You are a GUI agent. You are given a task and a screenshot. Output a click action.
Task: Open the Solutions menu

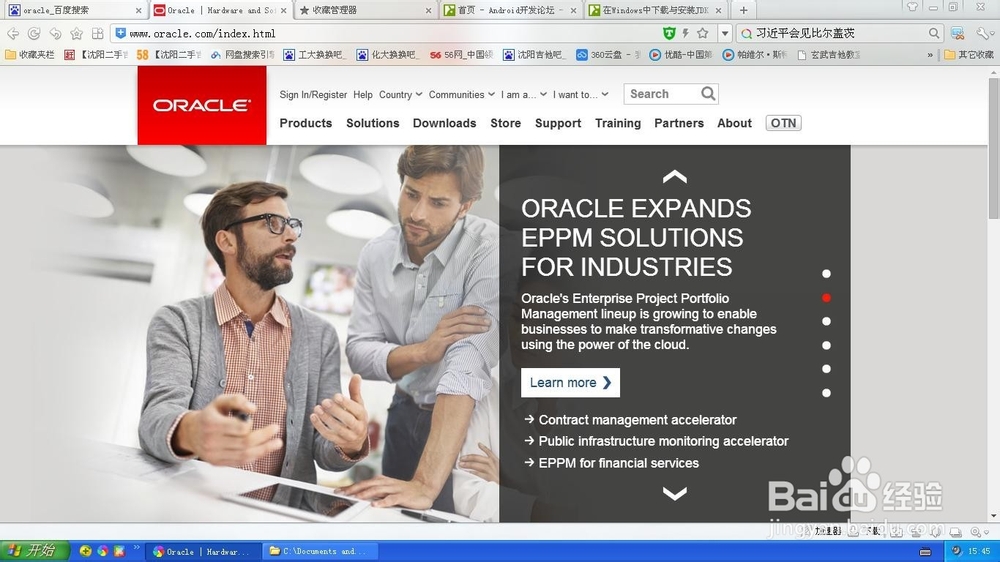(372, 123)
